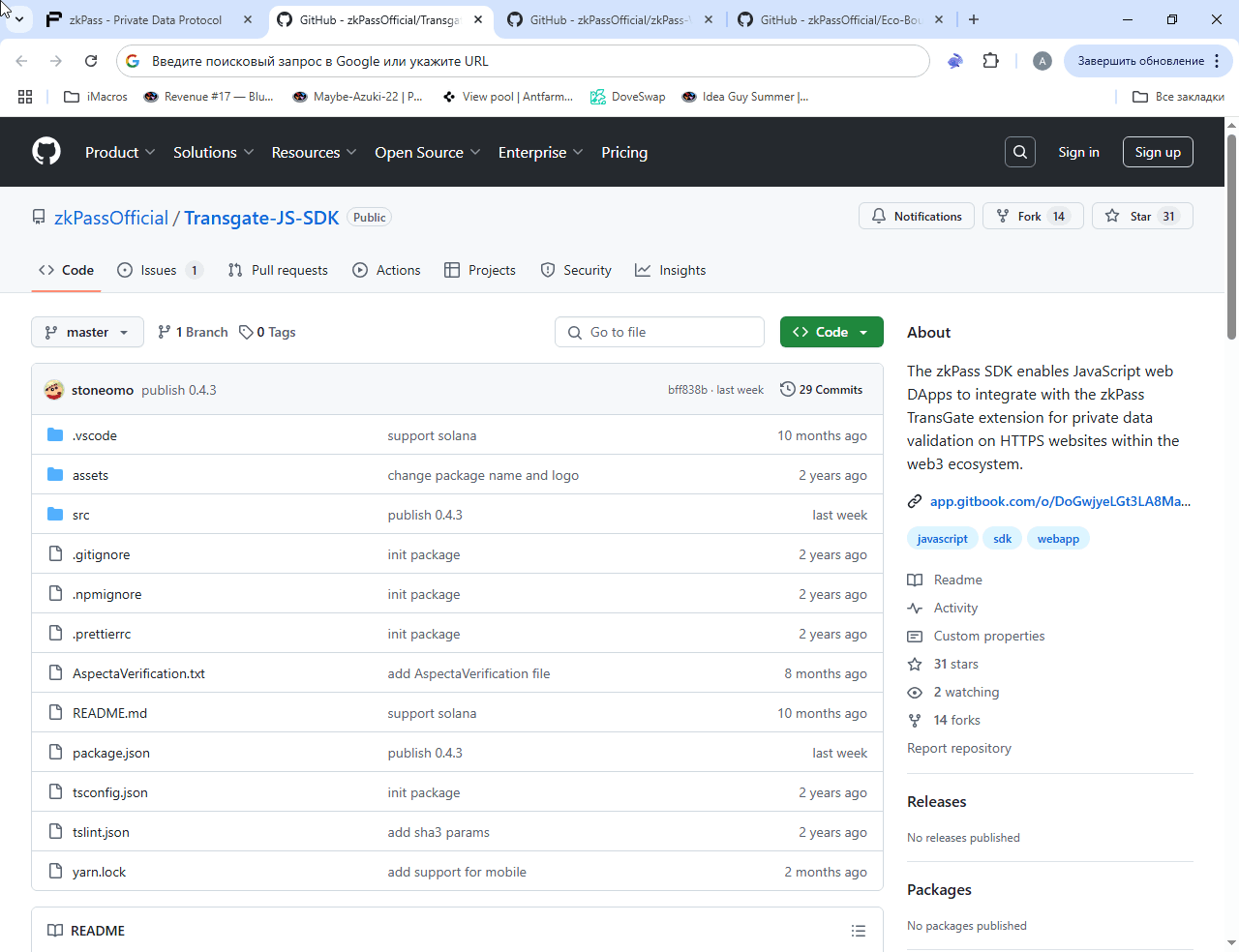Click the package.json file icon
The width and height of the screenshot is (1239, 952).
pyautogui.click(x=55, y=753)
